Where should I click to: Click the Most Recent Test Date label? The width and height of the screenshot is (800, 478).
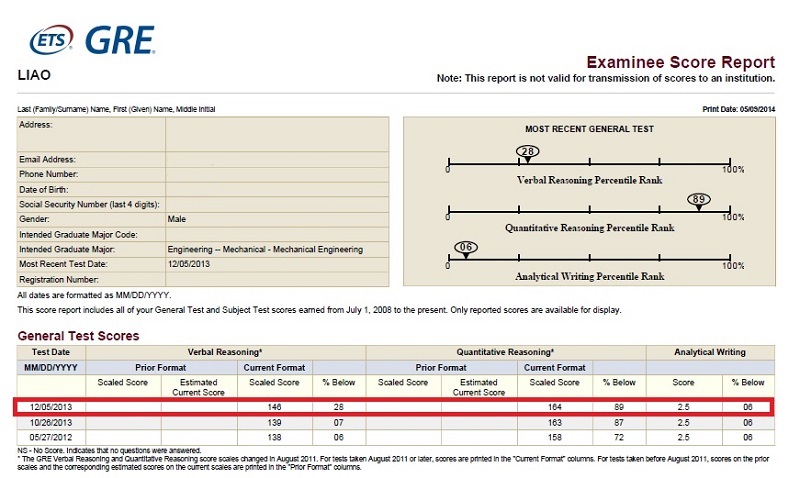63,264
